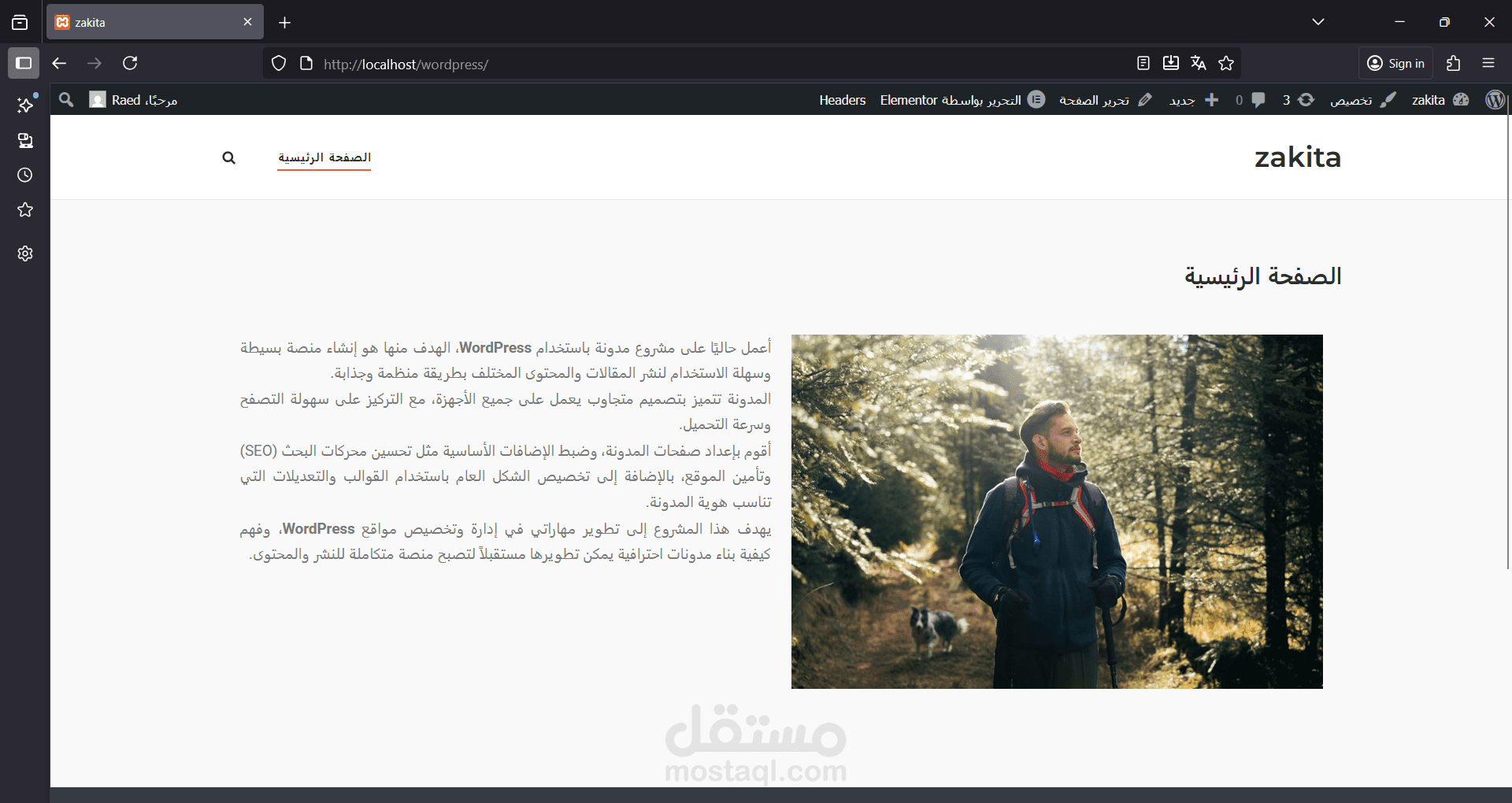List all tabs dropdown arrow

tap(1318, 22)
